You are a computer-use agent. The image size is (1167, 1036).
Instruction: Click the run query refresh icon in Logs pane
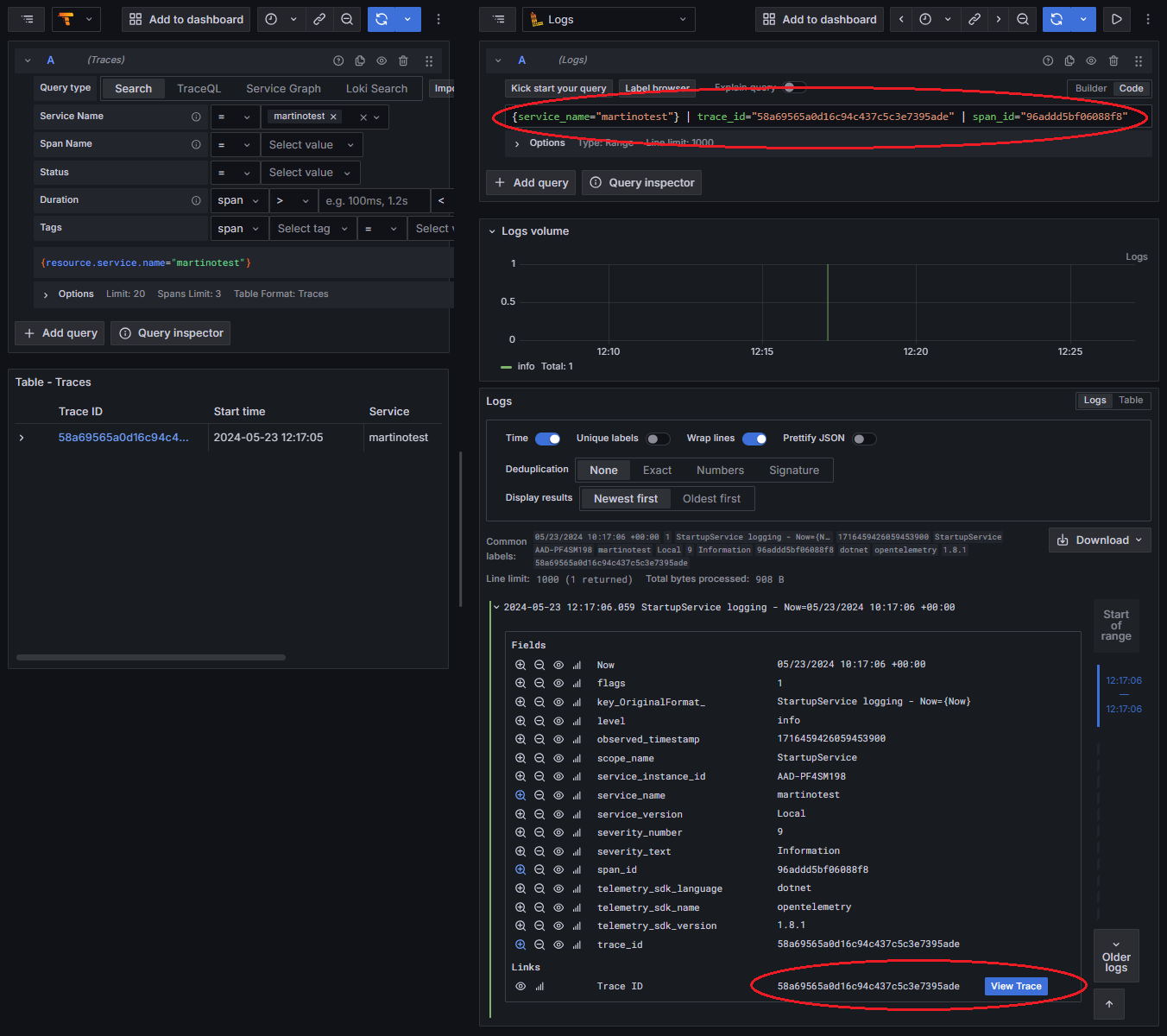click(x=1057, y=19)
